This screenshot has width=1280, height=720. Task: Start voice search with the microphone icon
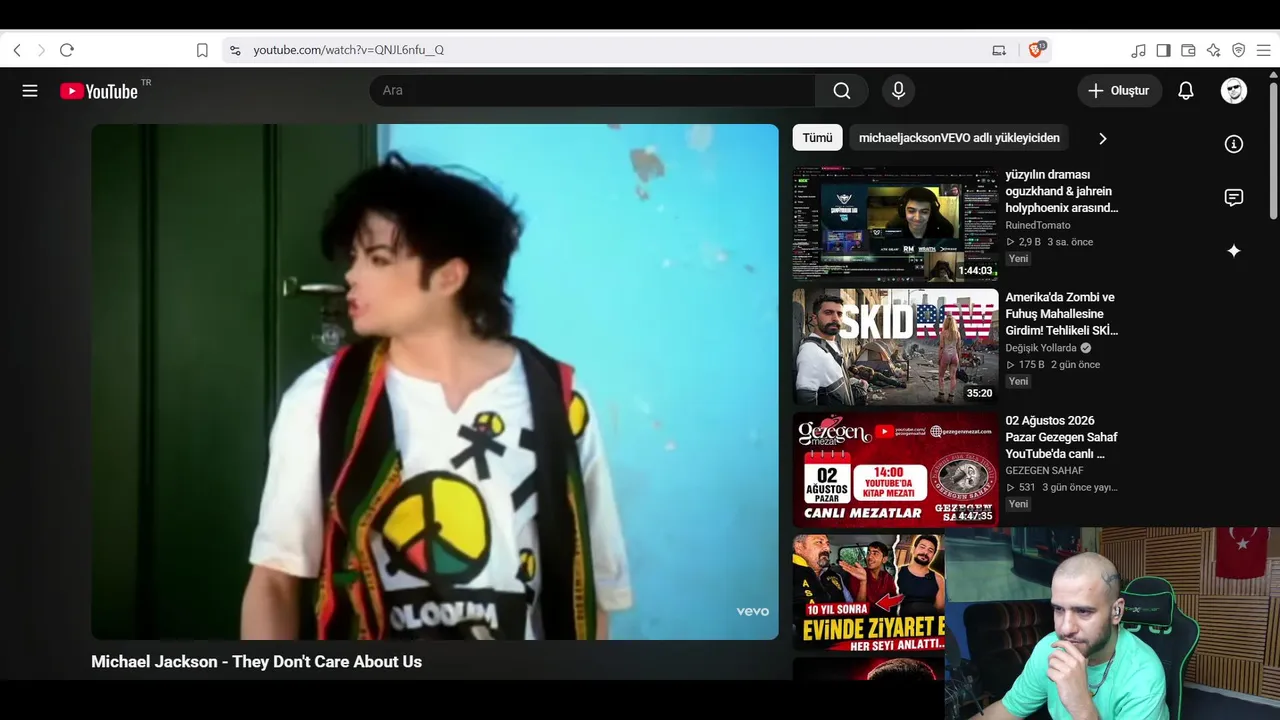[x=898, y=91]
